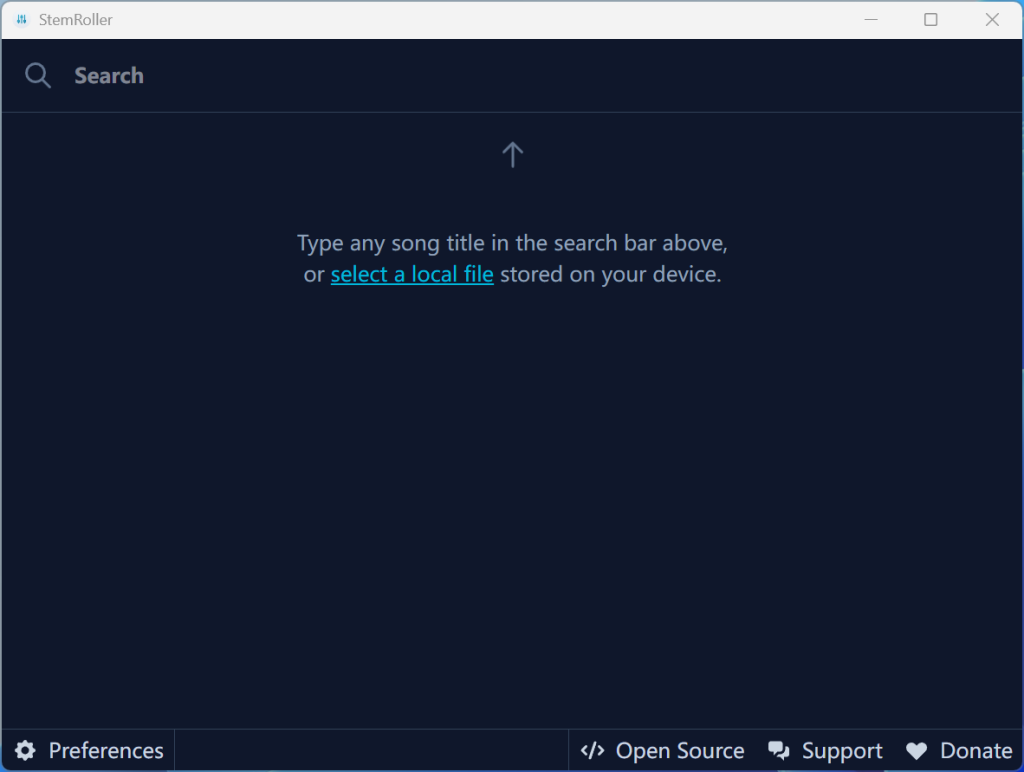Click the Open Source code brackets icon
1024x772 pixels.
(592, 751)
